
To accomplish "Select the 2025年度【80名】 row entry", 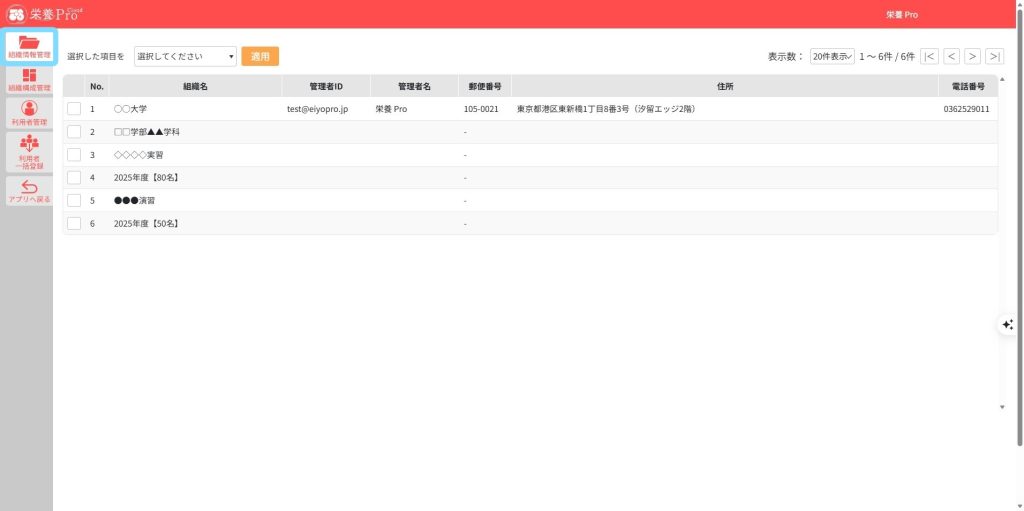I will click(146, 178).
